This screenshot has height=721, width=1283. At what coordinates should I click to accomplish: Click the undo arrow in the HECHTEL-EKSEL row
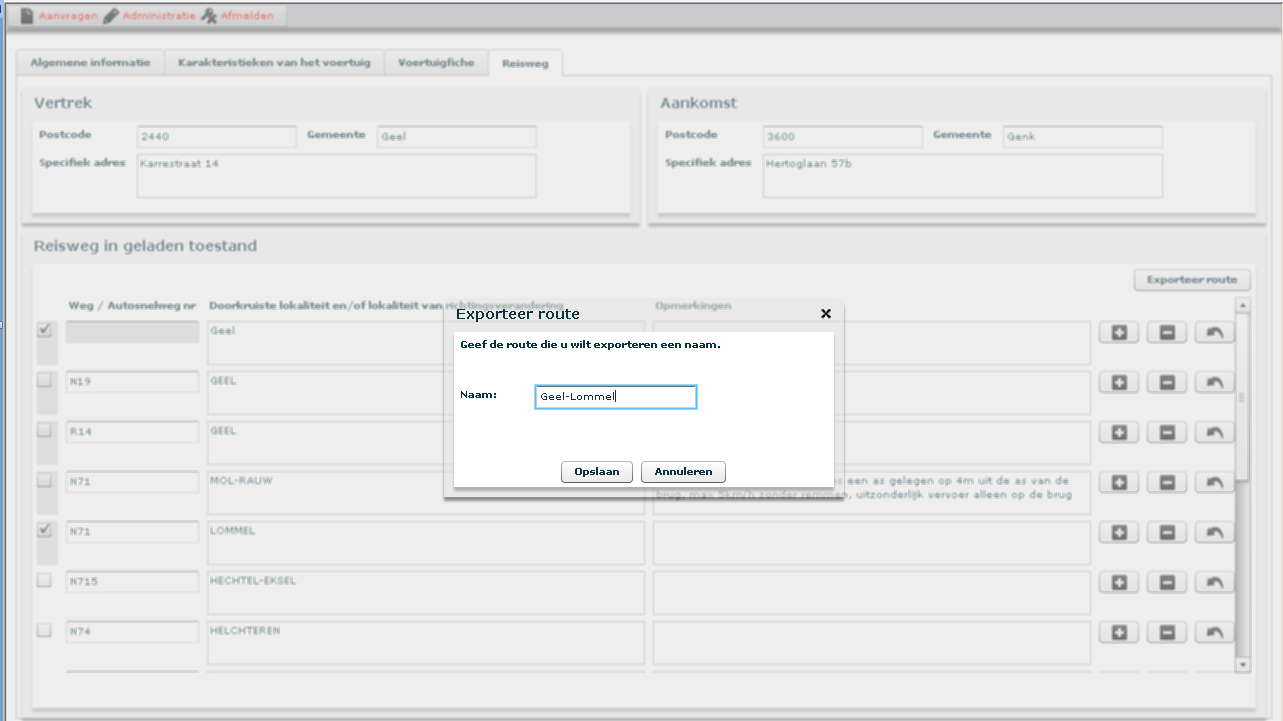pos(1215,582)
